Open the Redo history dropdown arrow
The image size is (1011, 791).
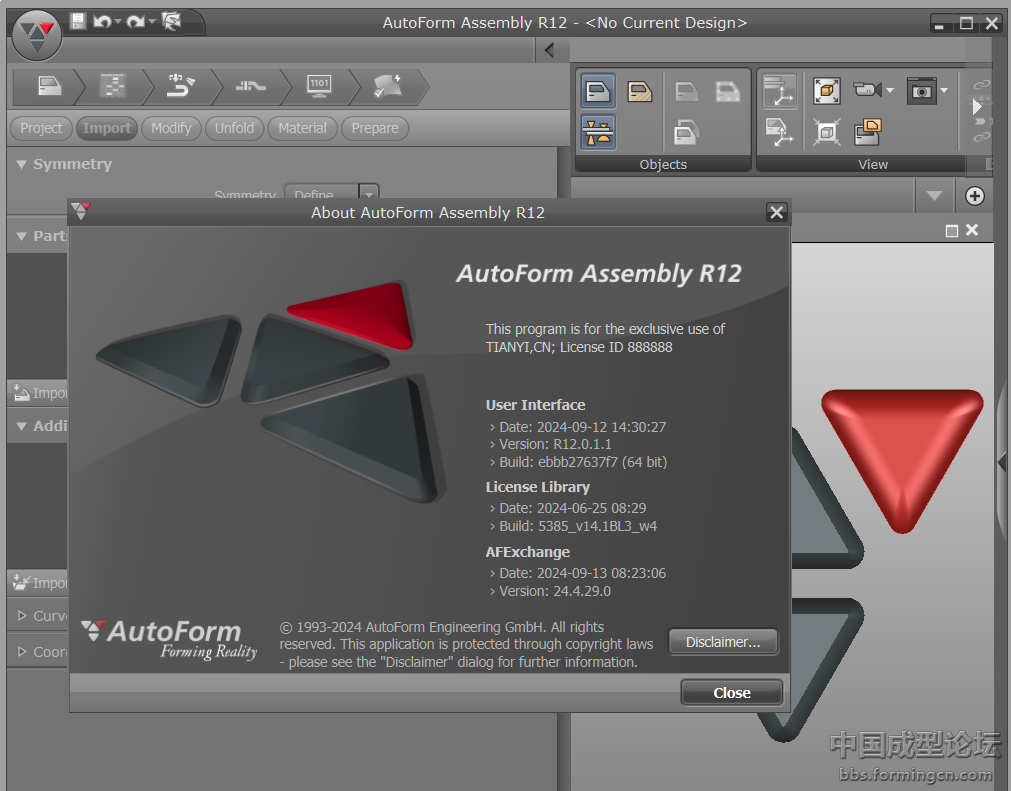pos(152,22)
